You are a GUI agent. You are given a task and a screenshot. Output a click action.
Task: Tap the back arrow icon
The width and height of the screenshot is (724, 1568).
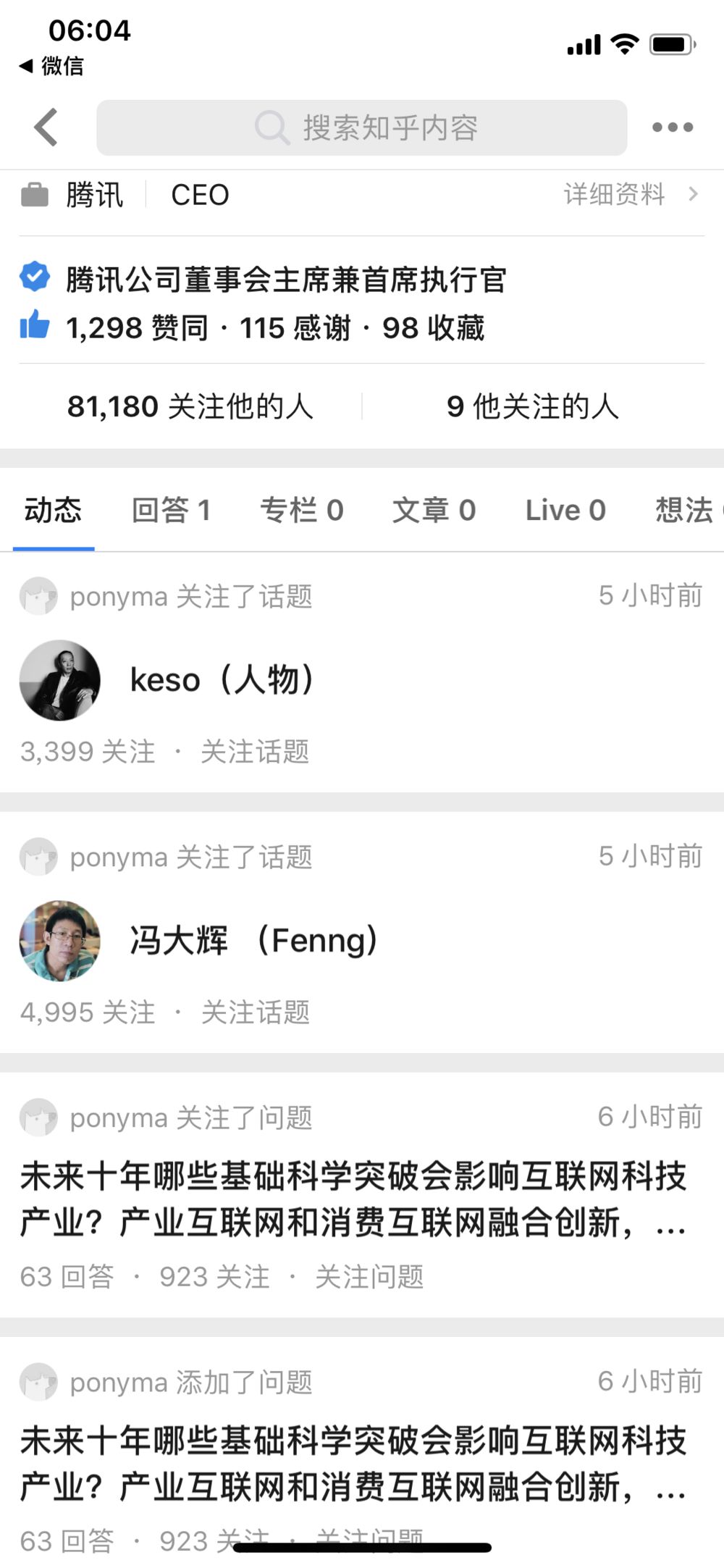click(46, 127)
